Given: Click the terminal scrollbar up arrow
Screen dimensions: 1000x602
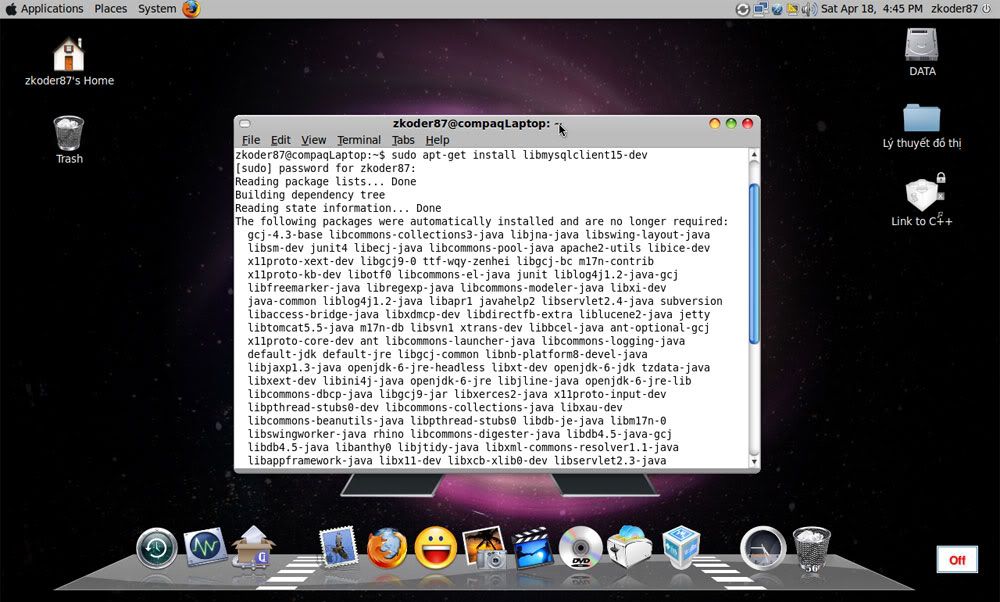Looking at the screenshot, I should click(754, 154).
